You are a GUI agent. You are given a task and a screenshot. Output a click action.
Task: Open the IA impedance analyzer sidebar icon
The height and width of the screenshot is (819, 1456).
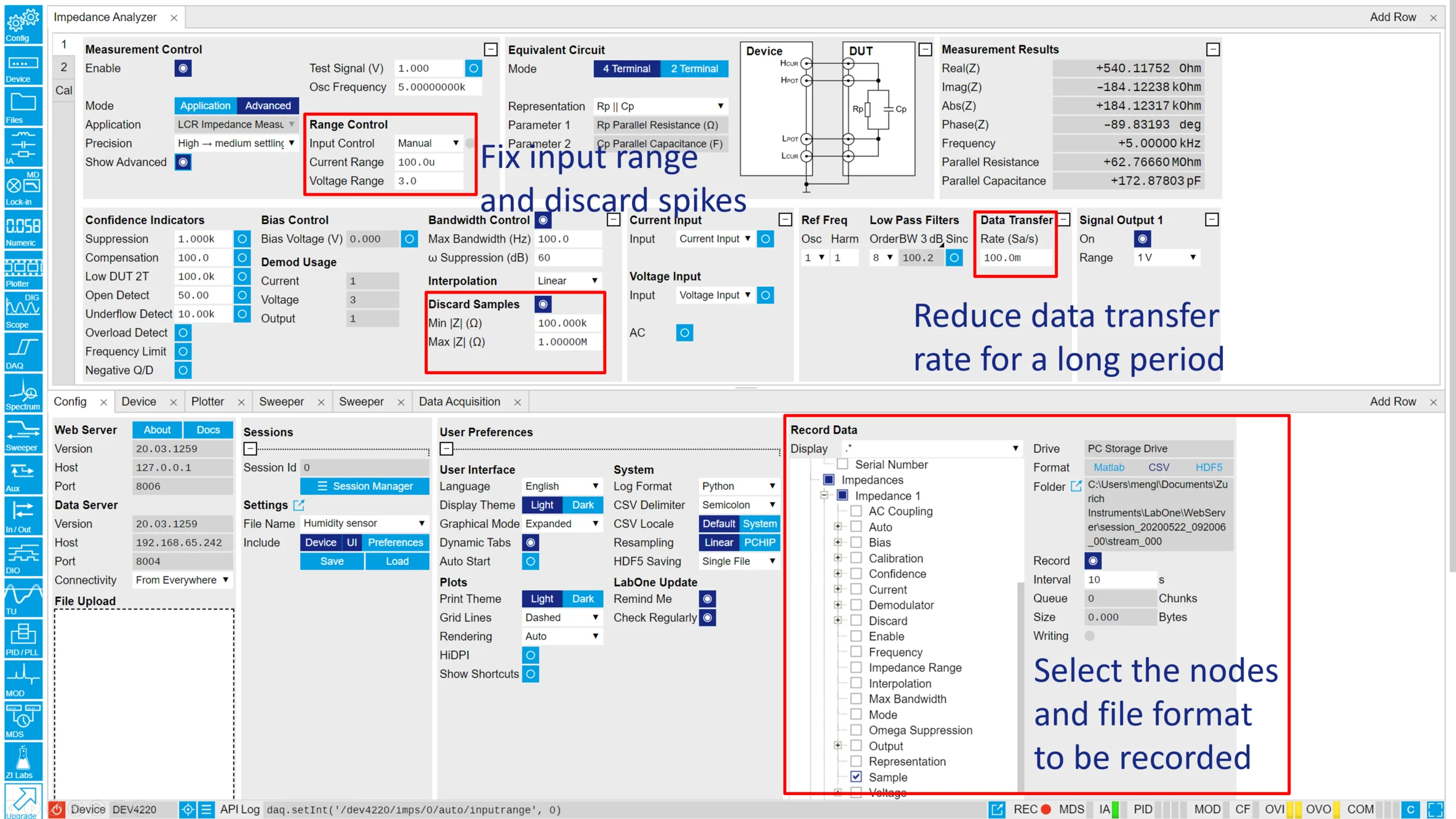point(23,147)
